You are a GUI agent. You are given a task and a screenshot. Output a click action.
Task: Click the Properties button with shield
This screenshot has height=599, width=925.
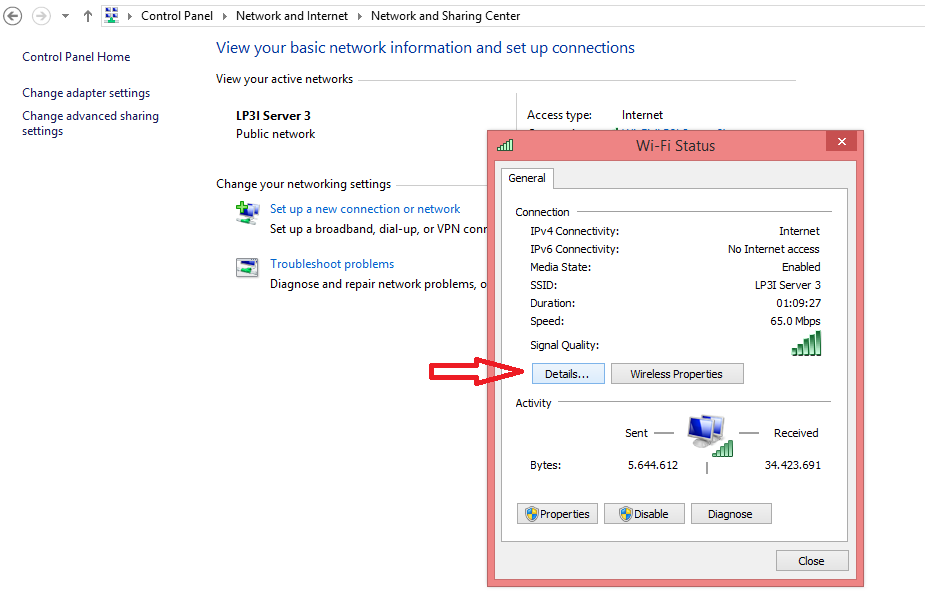click(x=559, y=514)
